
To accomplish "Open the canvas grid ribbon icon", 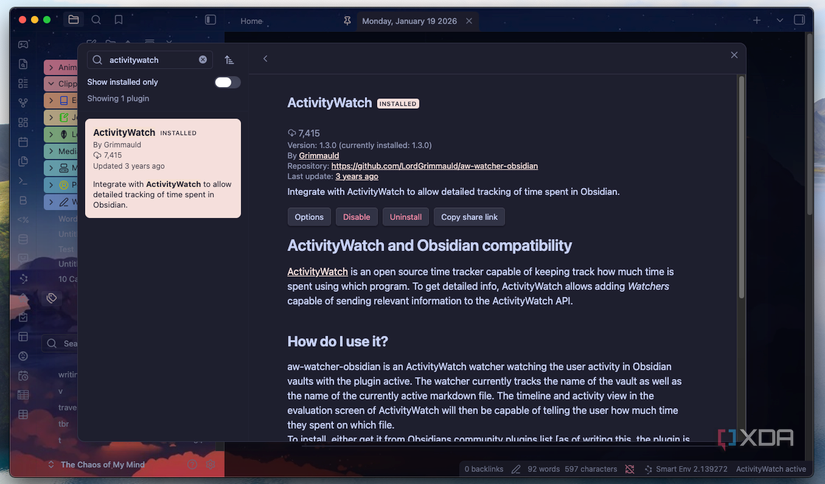I will click(x=23, y=123).
